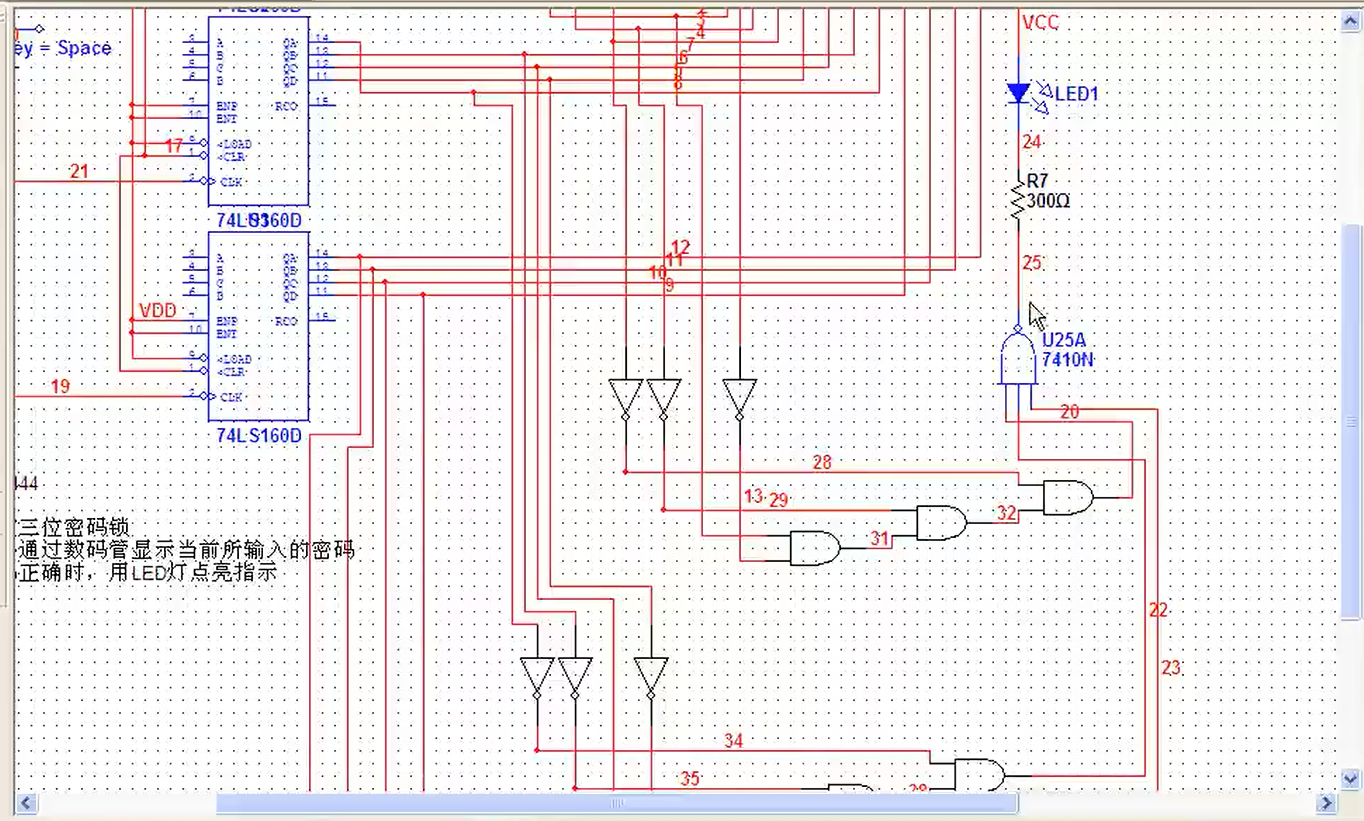
Task: Click net label 28
Action: click(x=822, y=463)
